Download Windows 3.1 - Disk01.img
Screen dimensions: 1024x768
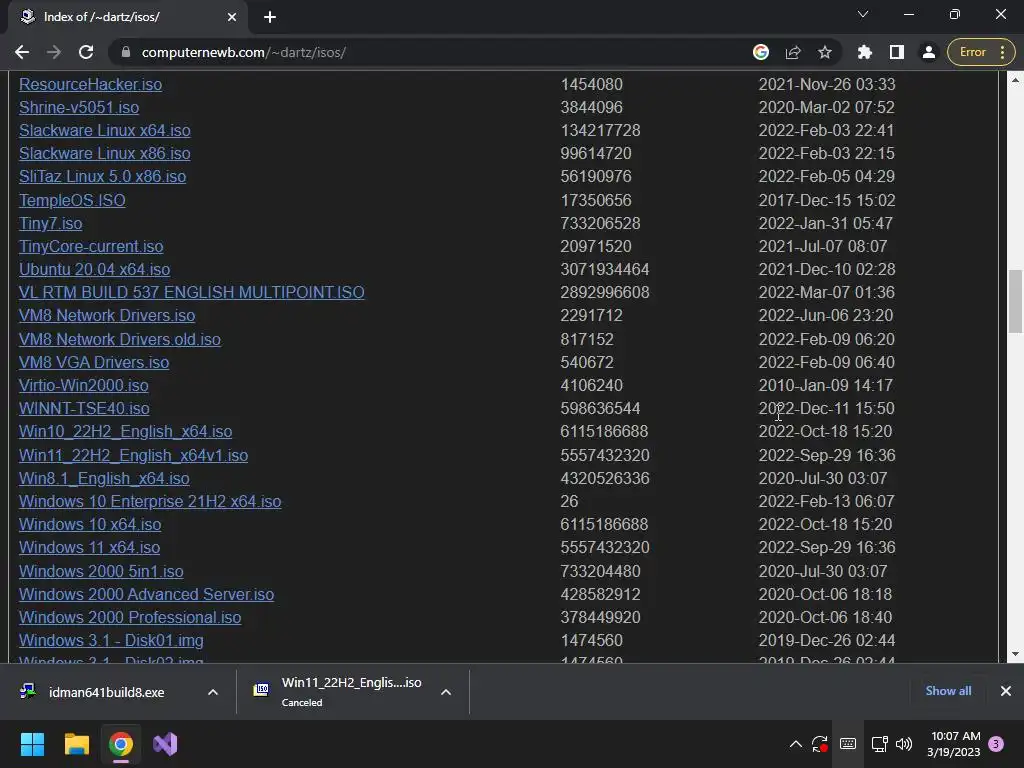tap(111, 640)
